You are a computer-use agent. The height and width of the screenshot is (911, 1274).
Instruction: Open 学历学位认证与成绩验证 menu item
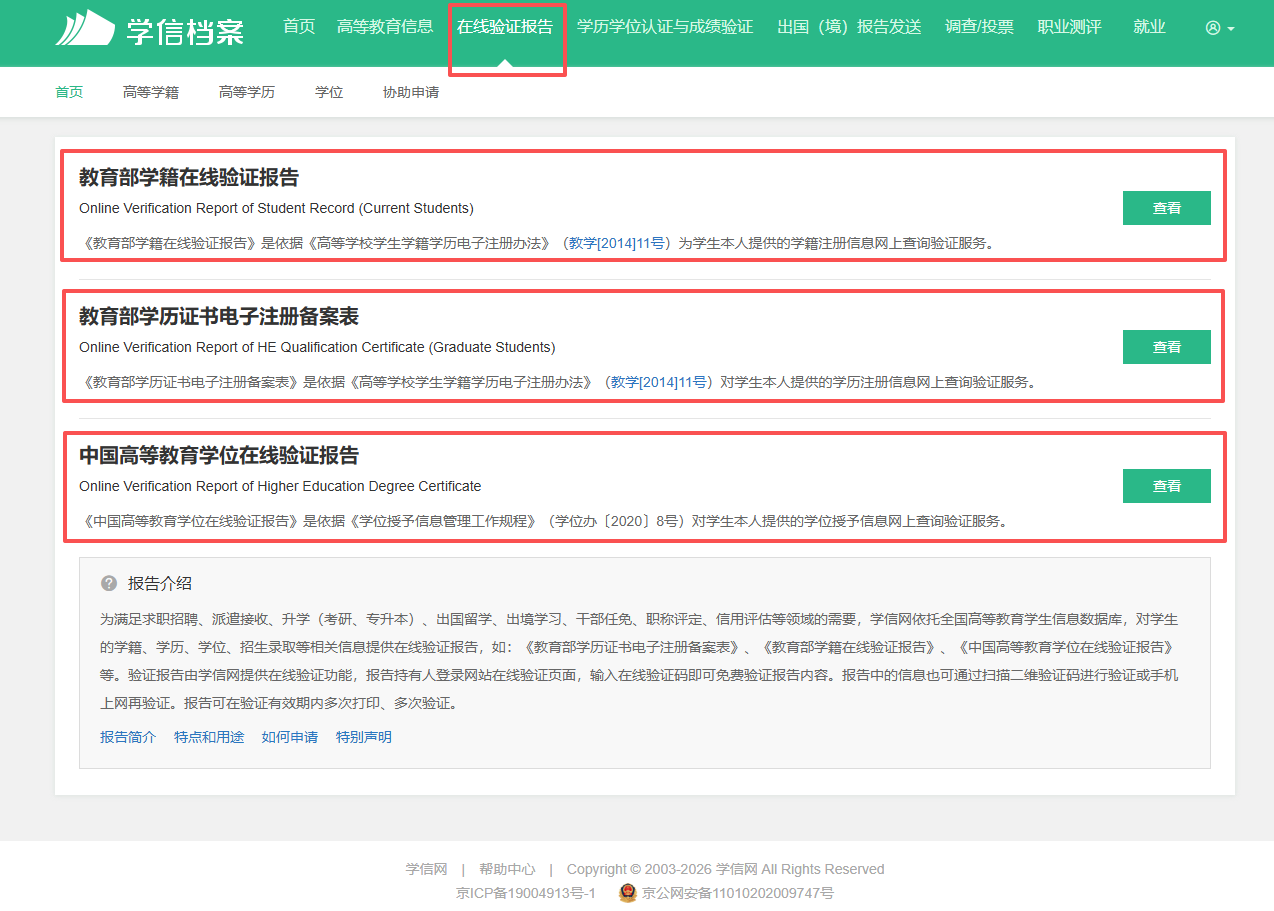[x=665, y=27]
